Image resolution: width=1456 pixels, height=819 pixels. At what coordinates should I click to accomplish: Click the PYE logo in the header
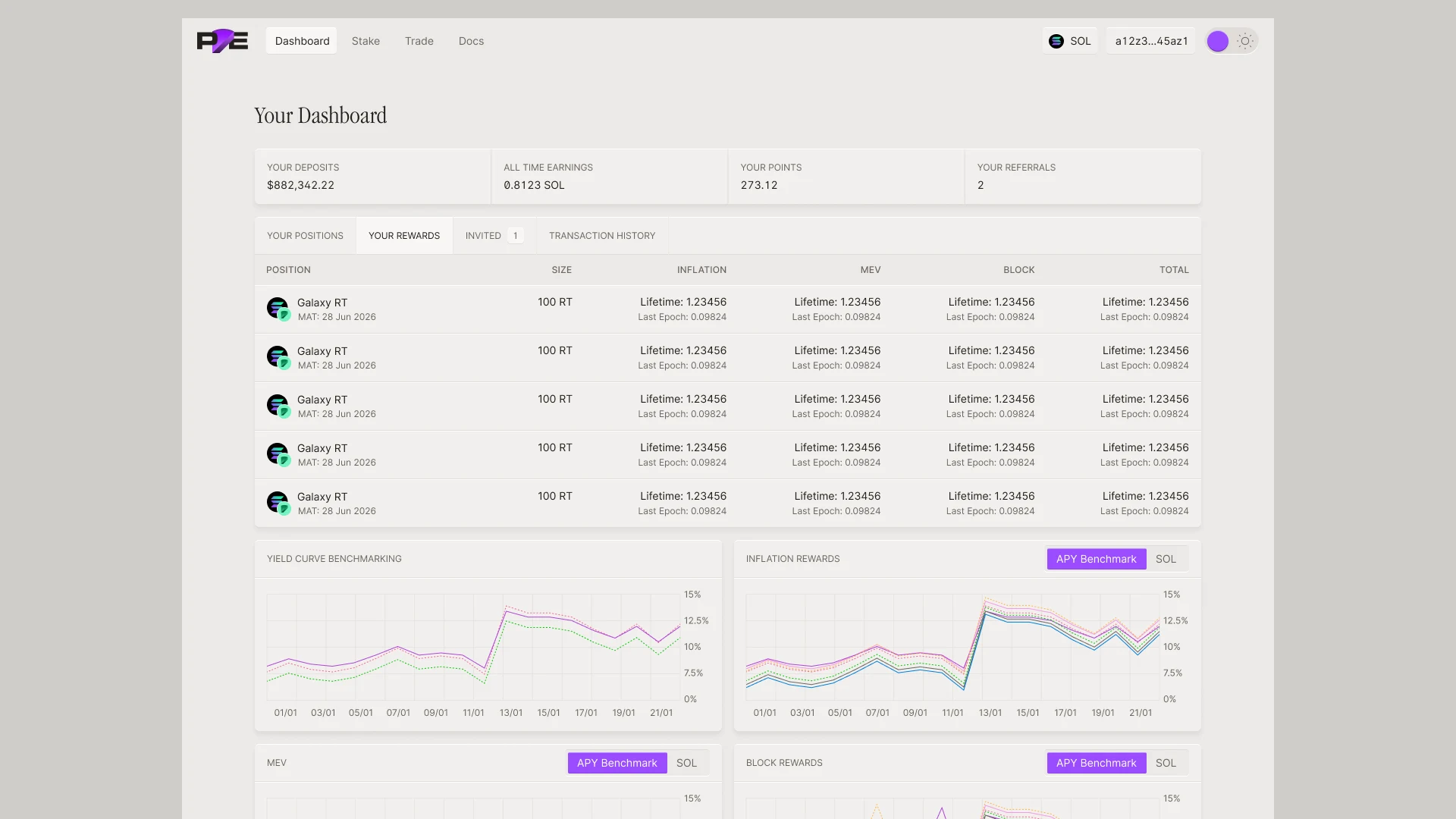click(222, 41)
